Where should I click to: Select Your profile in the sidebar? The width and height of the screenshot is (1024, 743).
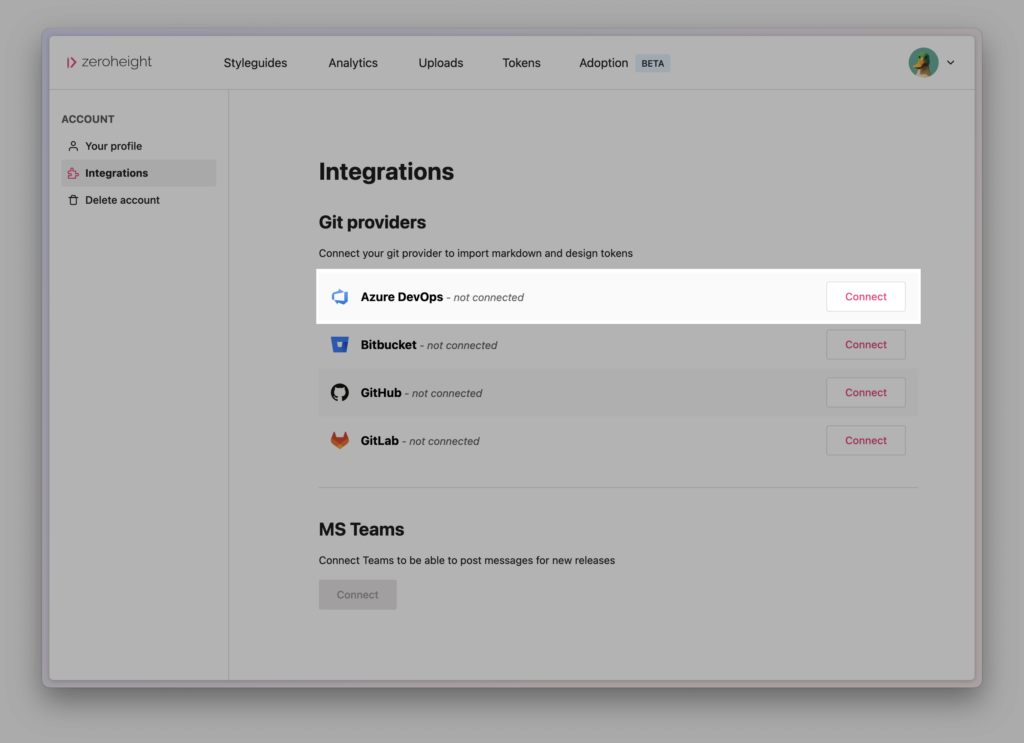138,146
